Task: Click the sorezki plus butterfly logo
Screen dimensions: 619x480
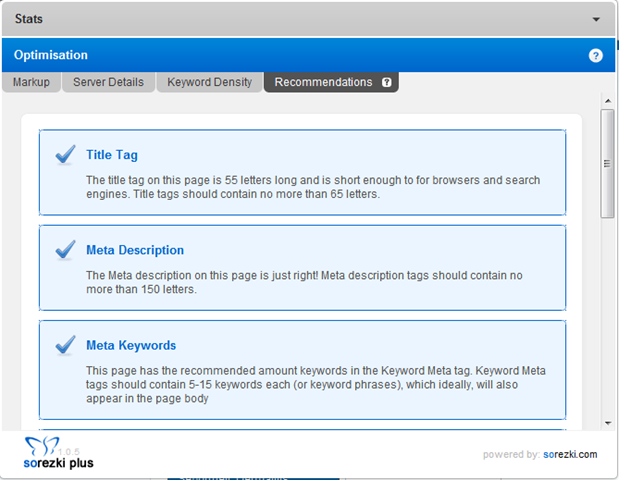Action: point(48,445)
